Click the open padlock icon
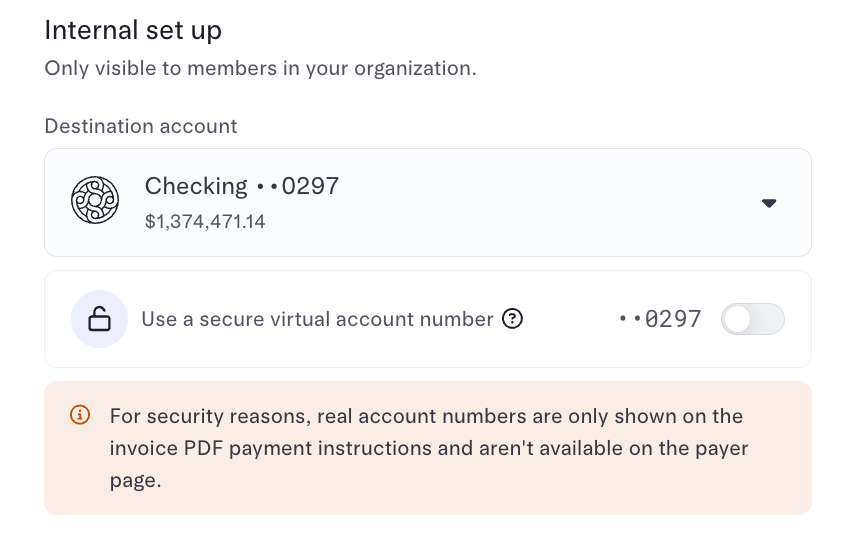852x546 pixels. [x=99, y=319]
